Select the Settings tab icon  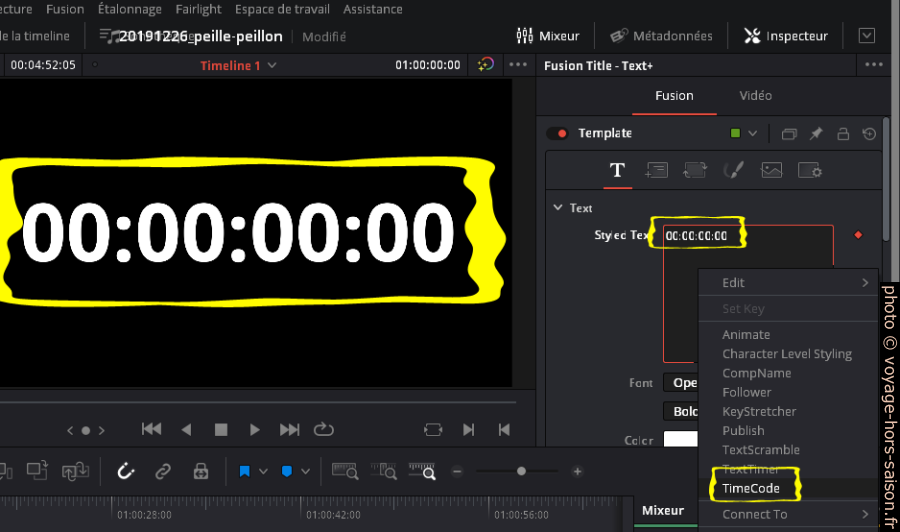pos(810,170)
